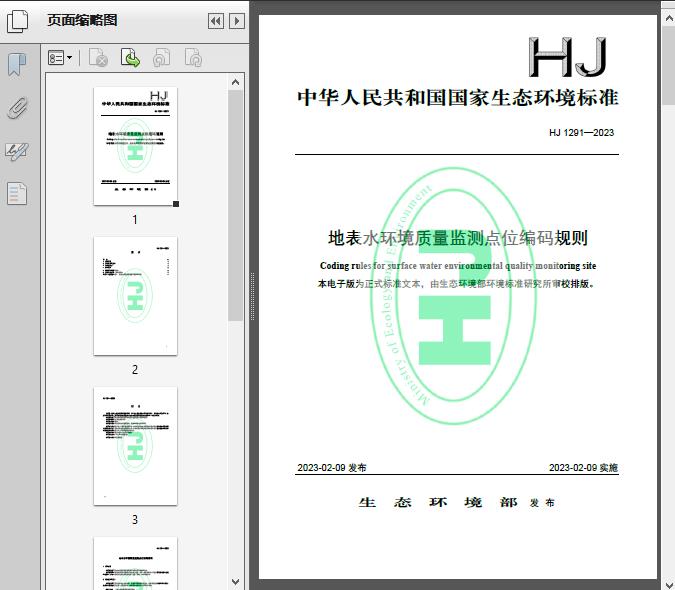
Task: Click the standard number HJ 1291—2023
Action: click(x=581, y=133)
